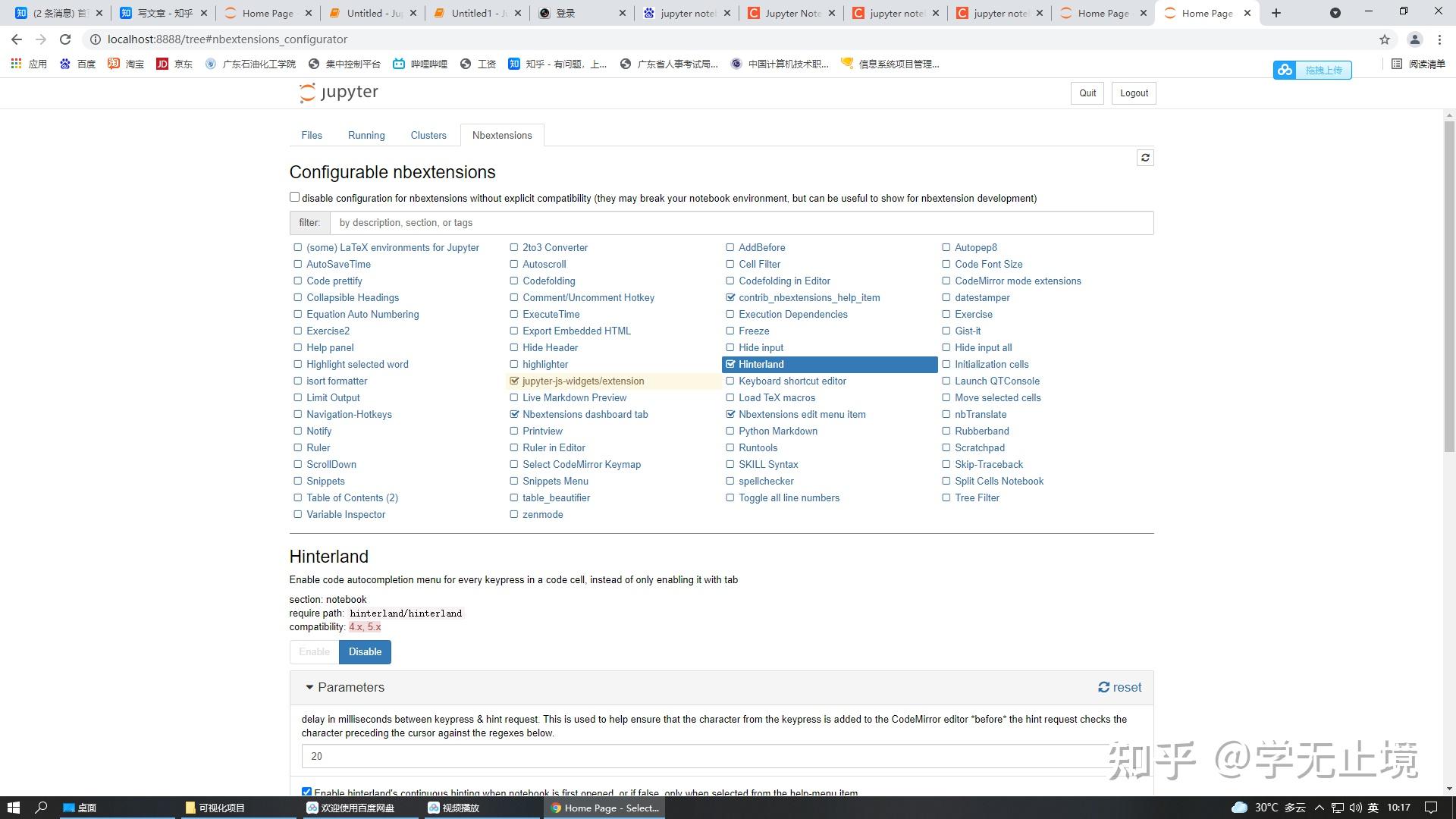Reload the page in the browser
1456x819 pixels.
[65, 39]
